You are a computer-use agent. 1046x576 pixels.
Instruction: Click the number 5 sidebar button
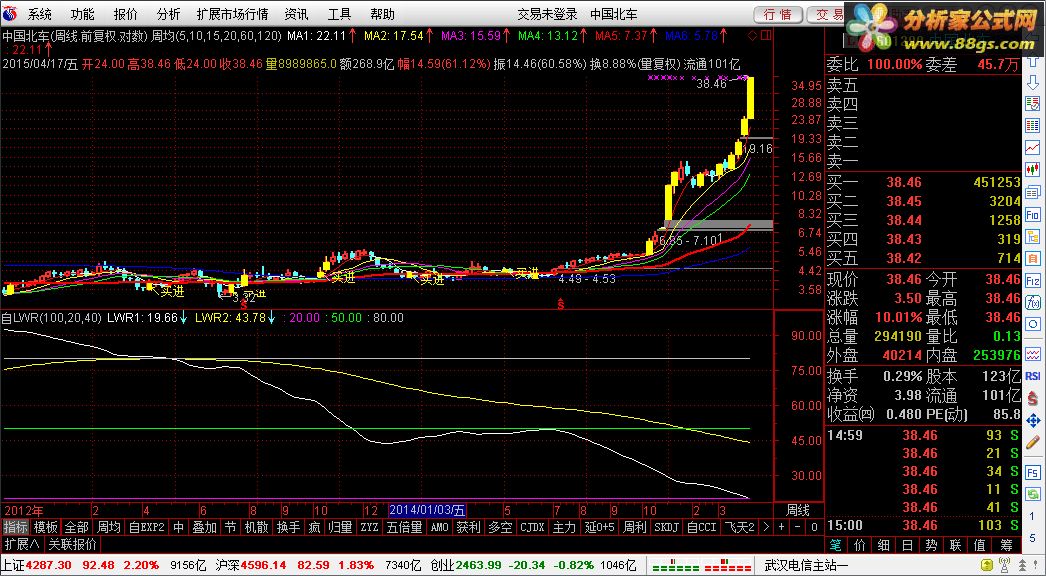click(1033, 538)
